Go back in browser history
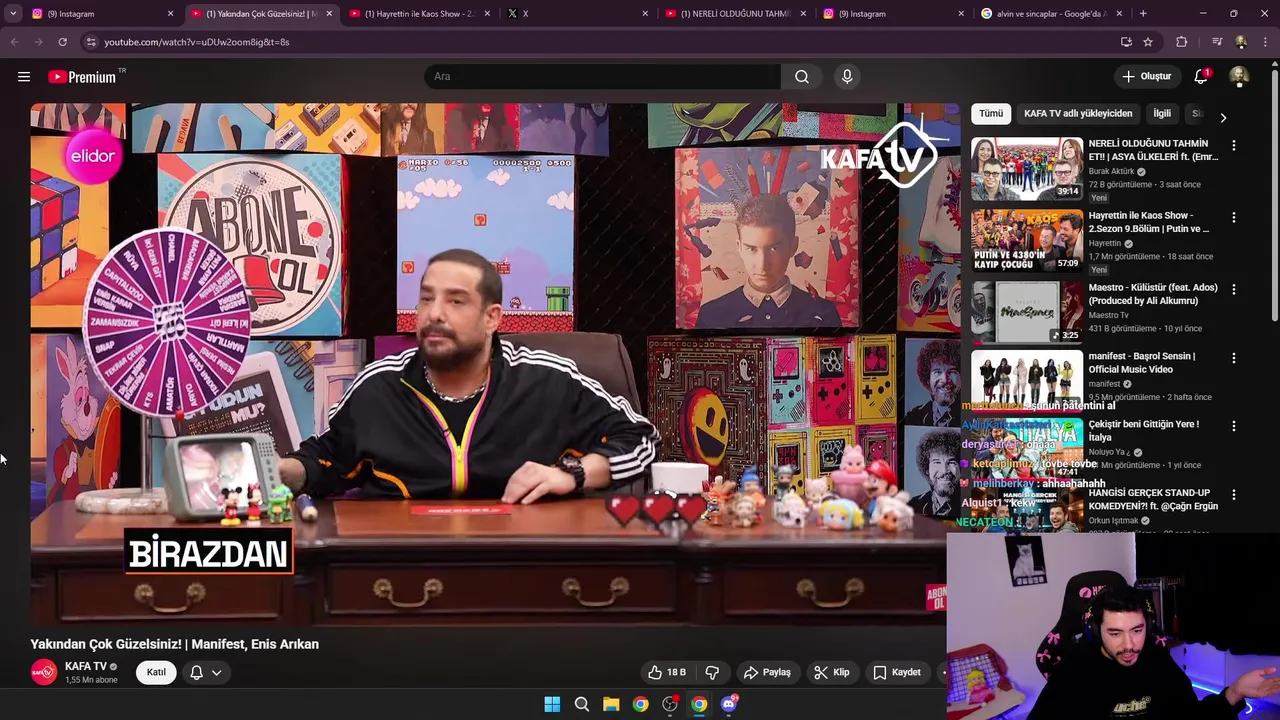The height and width of the screenshot is (720, 1280). tap(14, 42)
